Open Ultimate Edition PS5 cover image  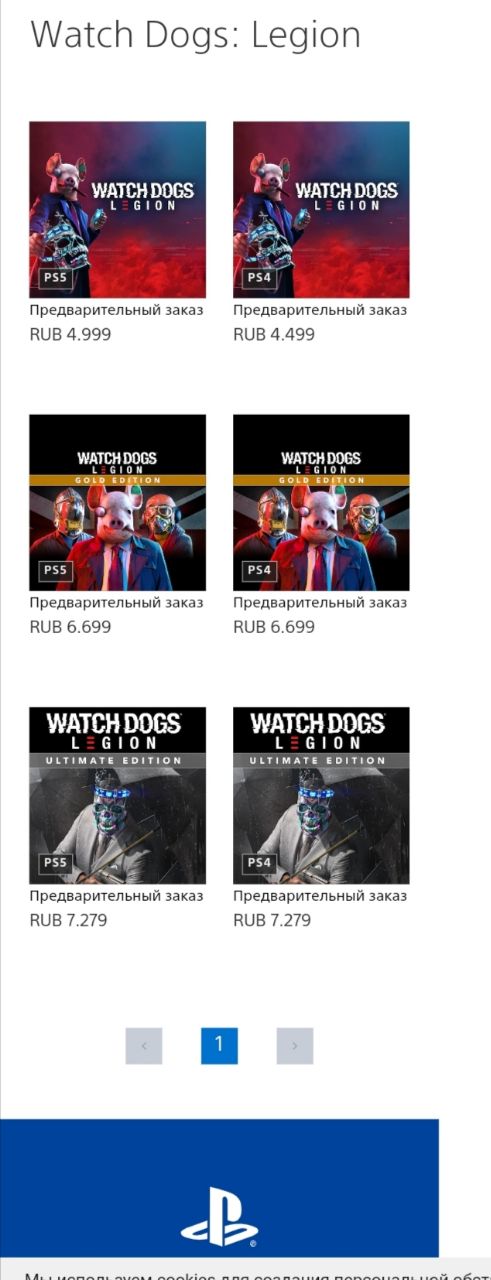(118, 796)
